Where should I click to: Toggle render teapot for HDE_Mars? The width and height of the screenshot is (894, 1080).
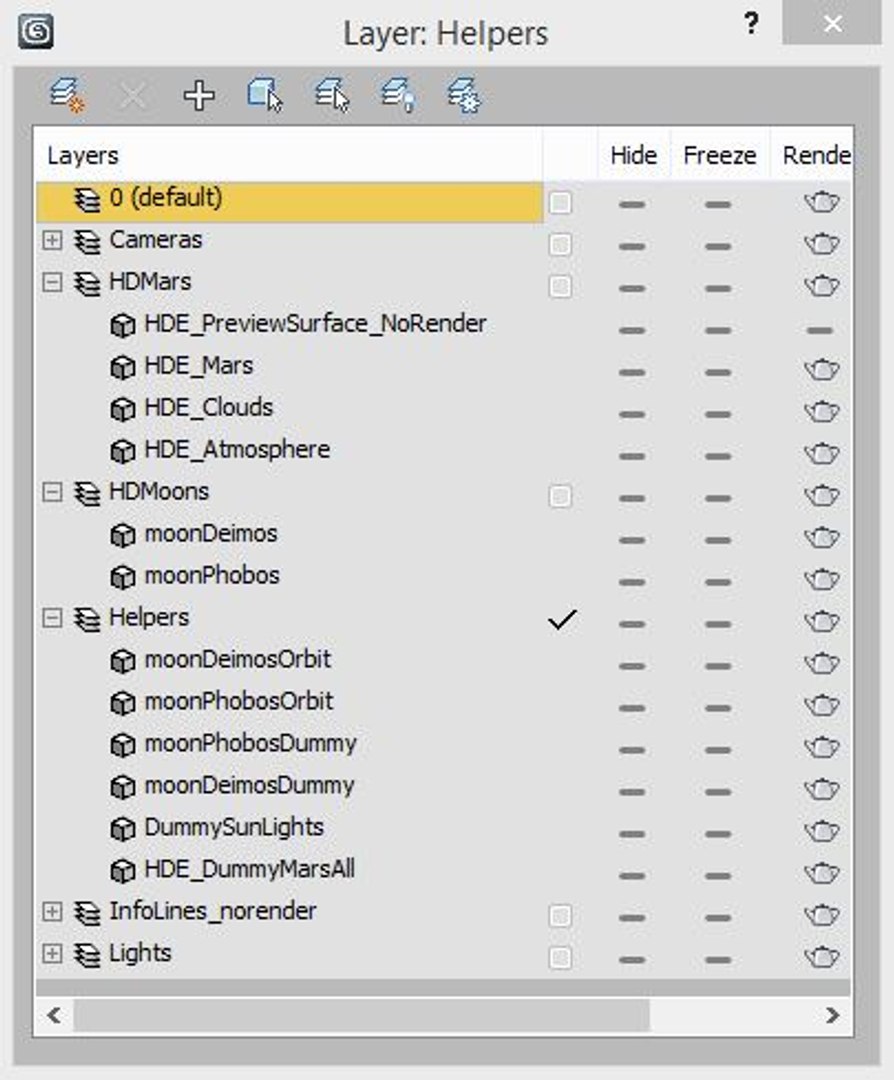click(x=822, y=370)
